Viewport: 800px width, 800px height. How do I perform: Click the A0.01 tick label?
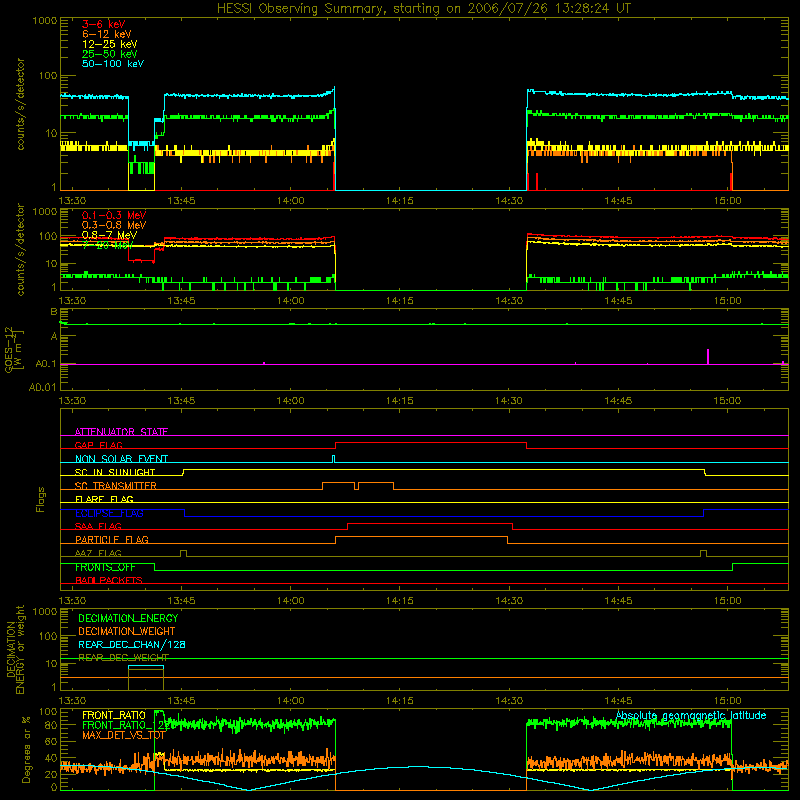click(42, 388)
